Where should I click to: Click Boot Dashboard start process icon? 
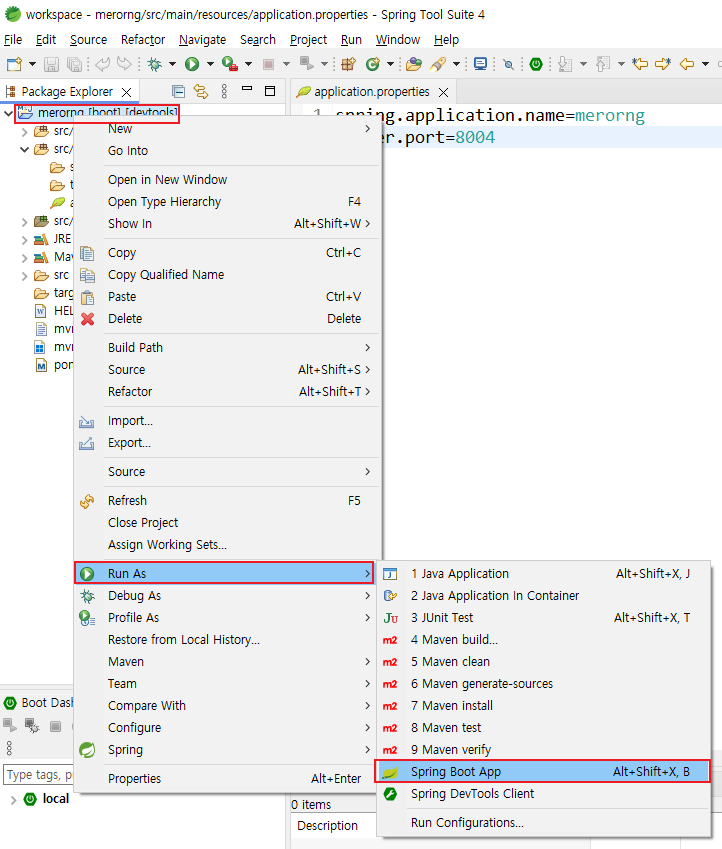10,725
